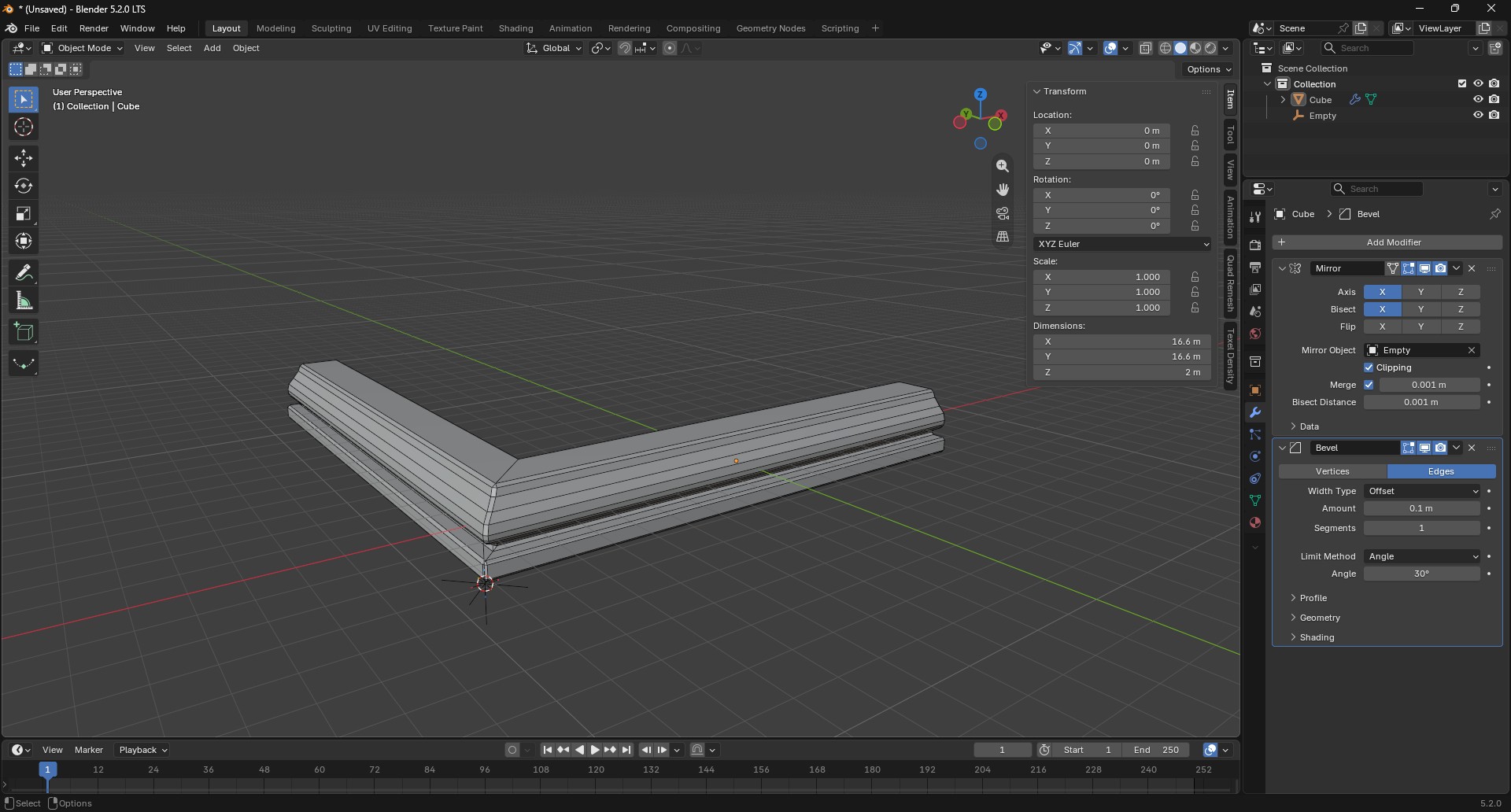
Task: Adjust the Bisect Distance slider
Action: pyautogui.click(x=1421, y=402)
